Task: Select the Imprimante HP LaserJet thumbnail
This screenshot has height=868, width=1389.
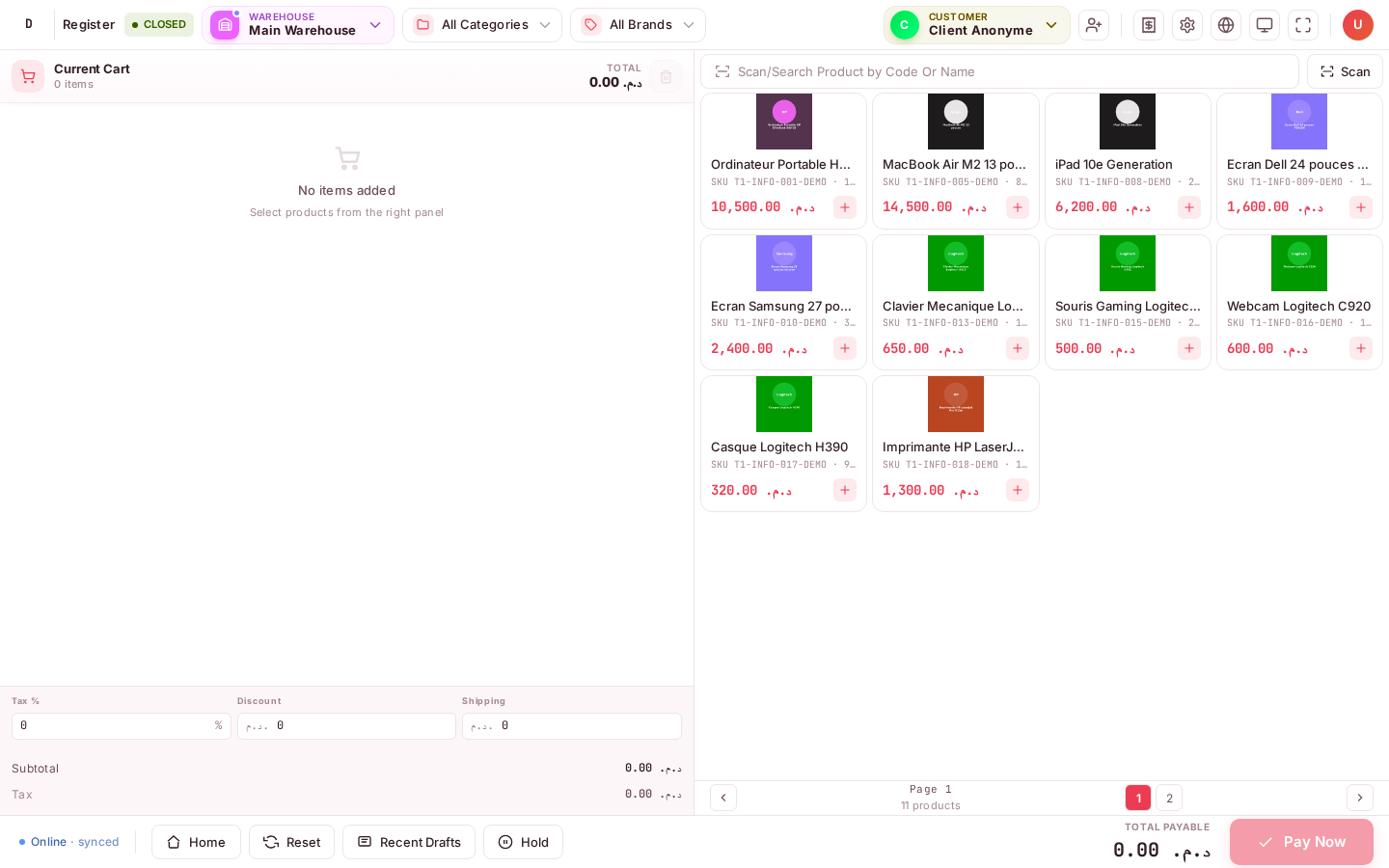Action: (x=956, y=404)
